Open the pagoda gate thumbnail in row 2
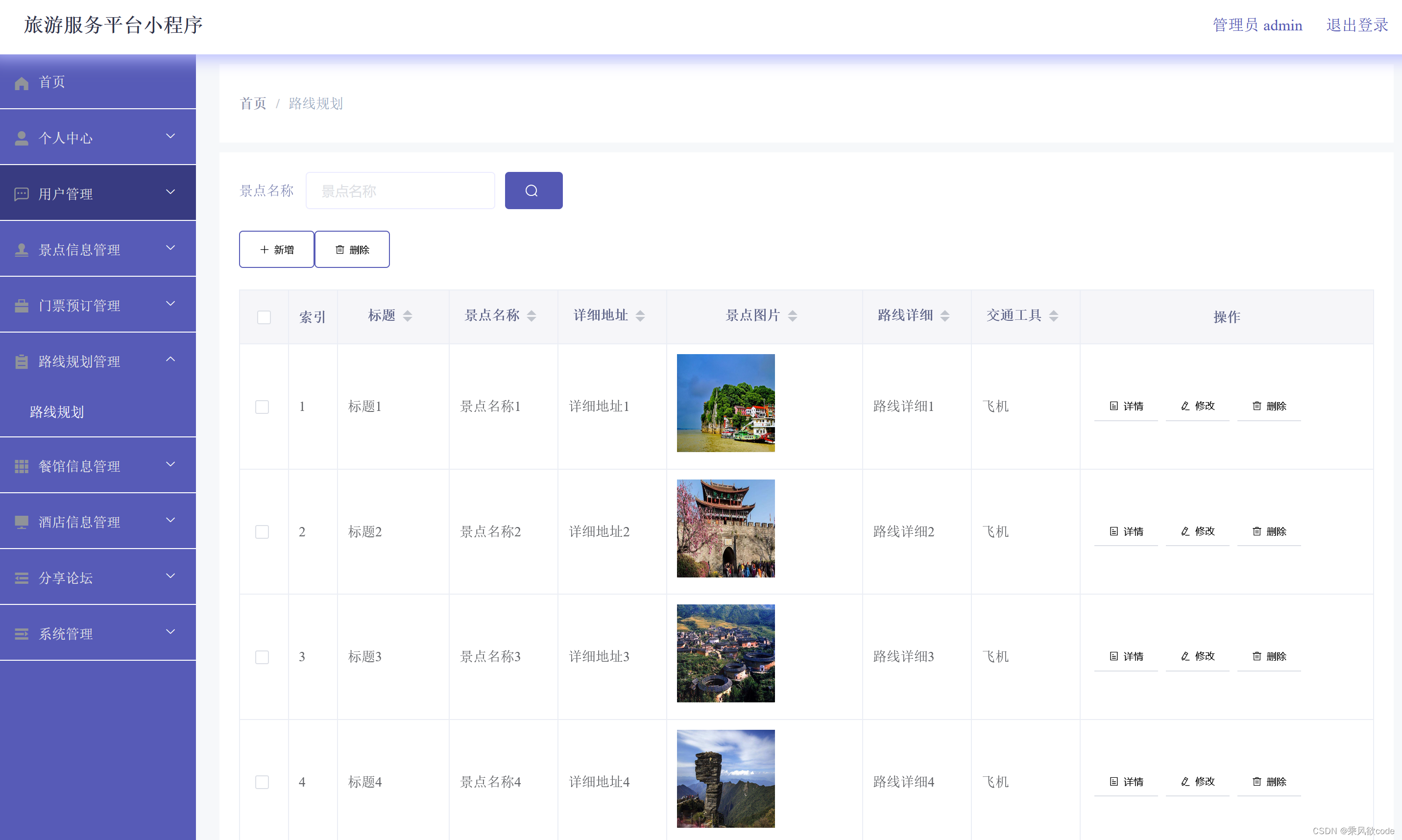Image resolution: width=1402 pixels, height=840 pixels. pos(725,528)
